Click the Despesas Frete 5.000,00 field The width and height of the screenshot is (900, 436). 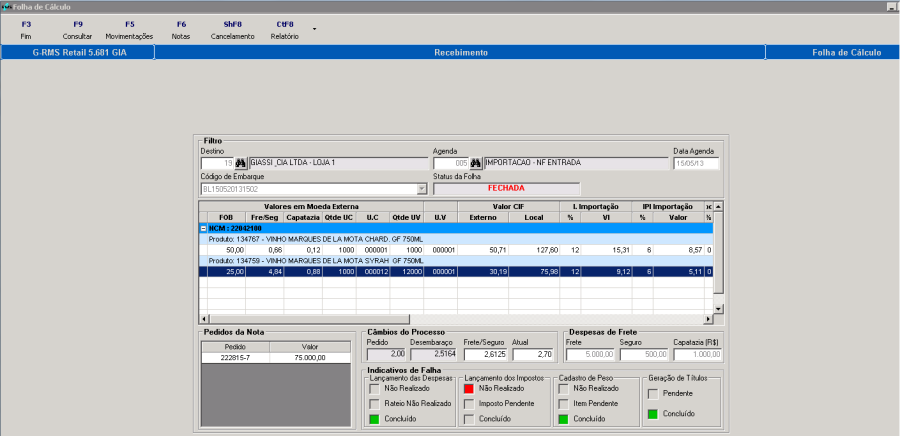(591, 355)
